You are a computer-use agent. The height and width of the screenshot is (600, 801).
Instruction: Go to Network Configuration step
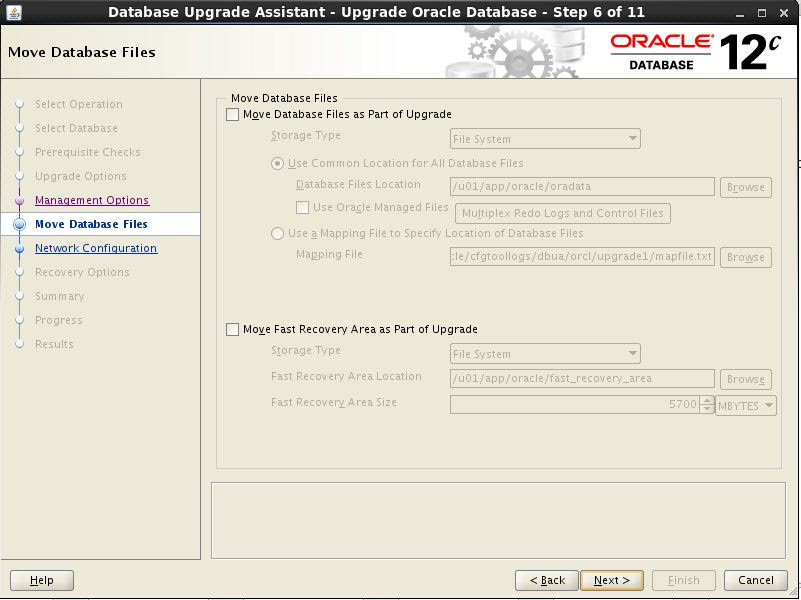[x=96, y=248]
